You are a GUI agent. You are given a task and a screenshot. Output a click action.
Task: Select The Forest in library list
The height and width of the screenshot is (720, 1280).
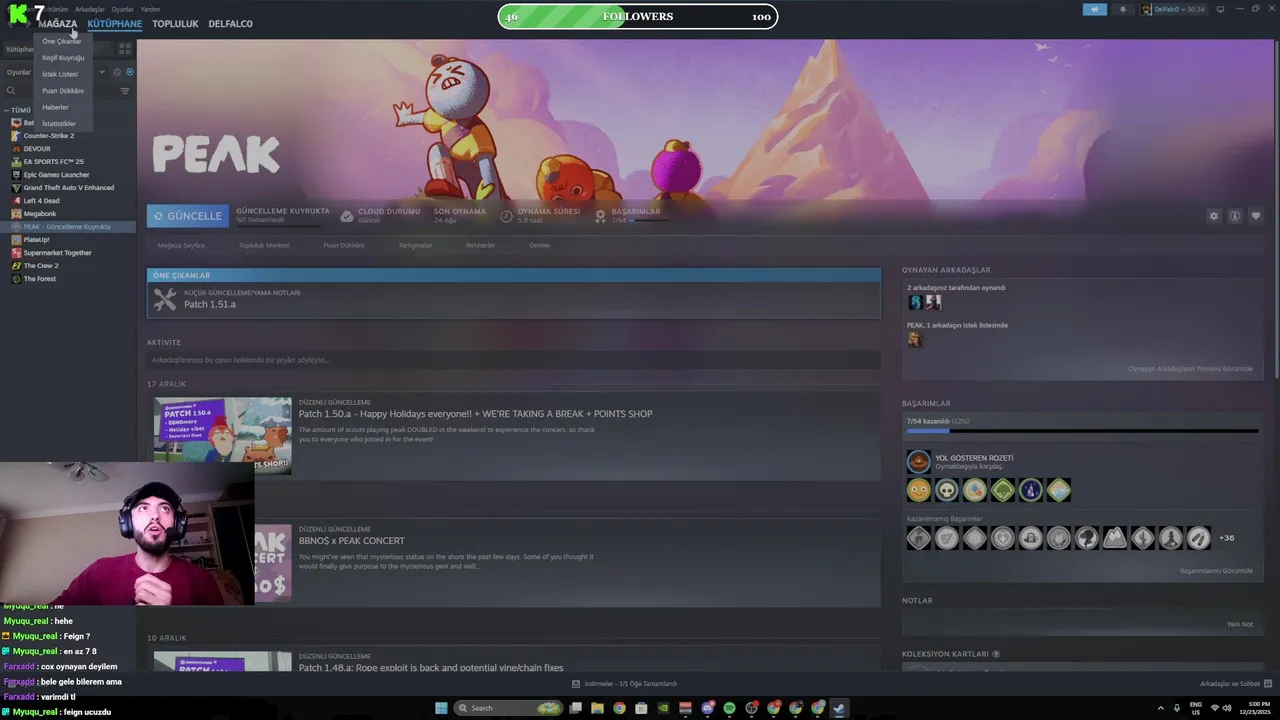(x=40, y=279)
